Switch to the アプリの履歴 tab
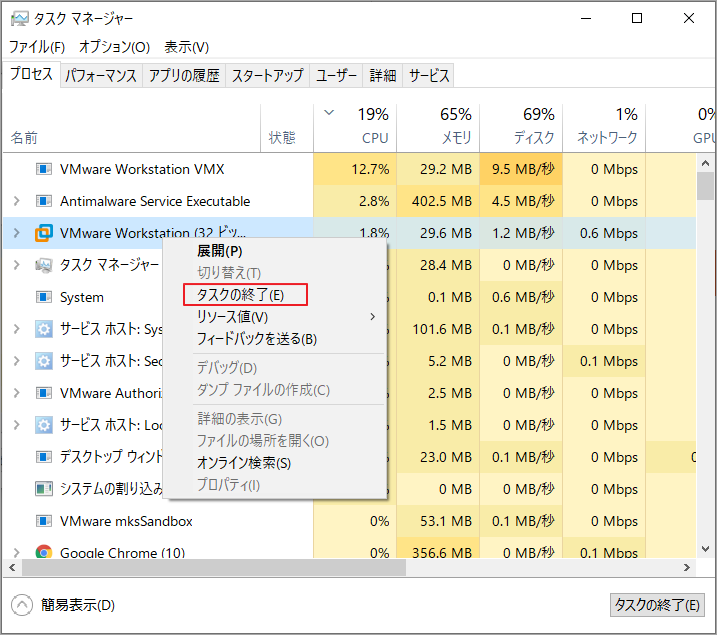Viewport: 717px width, 635px height. [184, 75]
